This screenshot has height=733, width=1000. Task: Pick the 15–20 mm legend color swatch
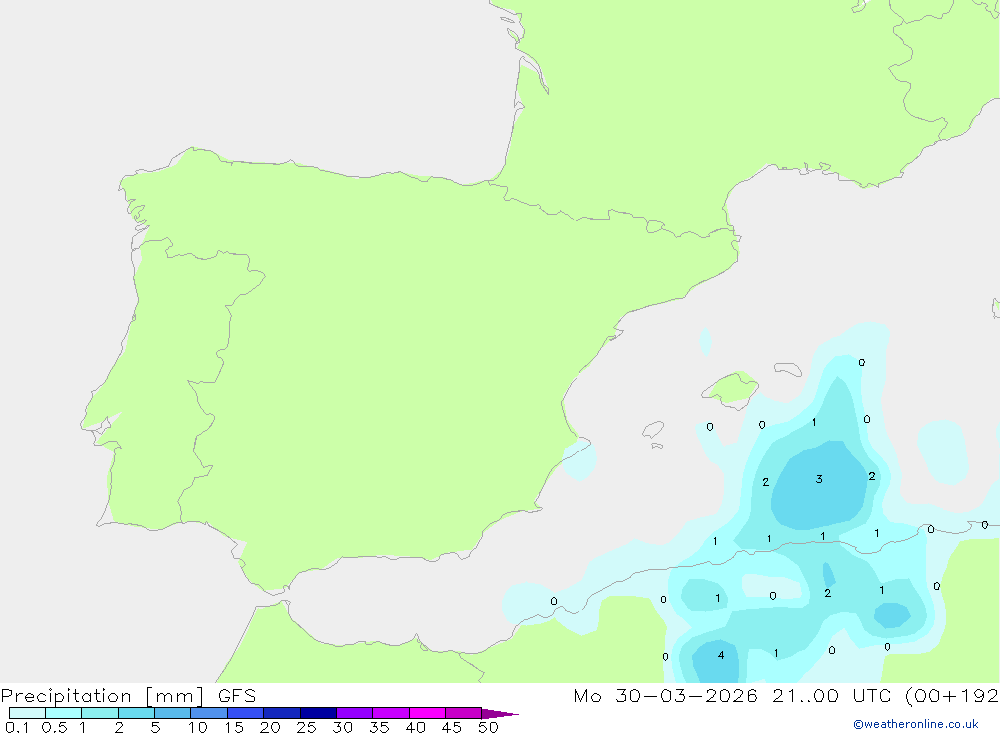pyautogui.click(x=245, y=713)
